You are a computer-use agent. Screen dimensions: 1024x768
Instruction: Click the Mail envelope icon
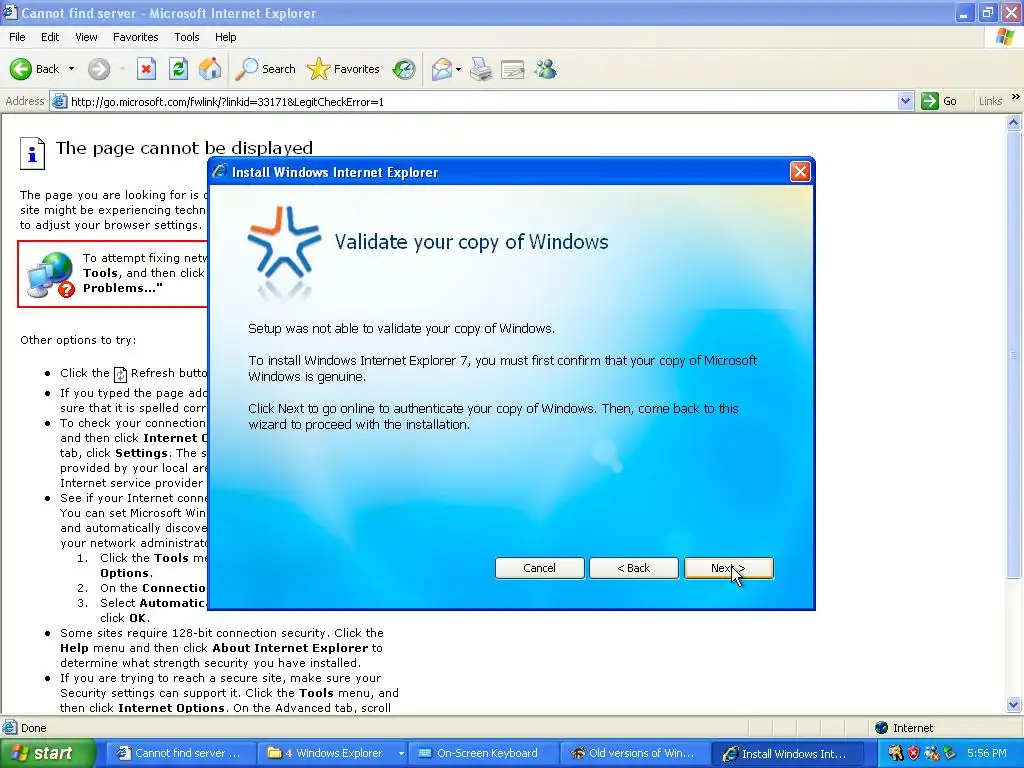point(442,69)
